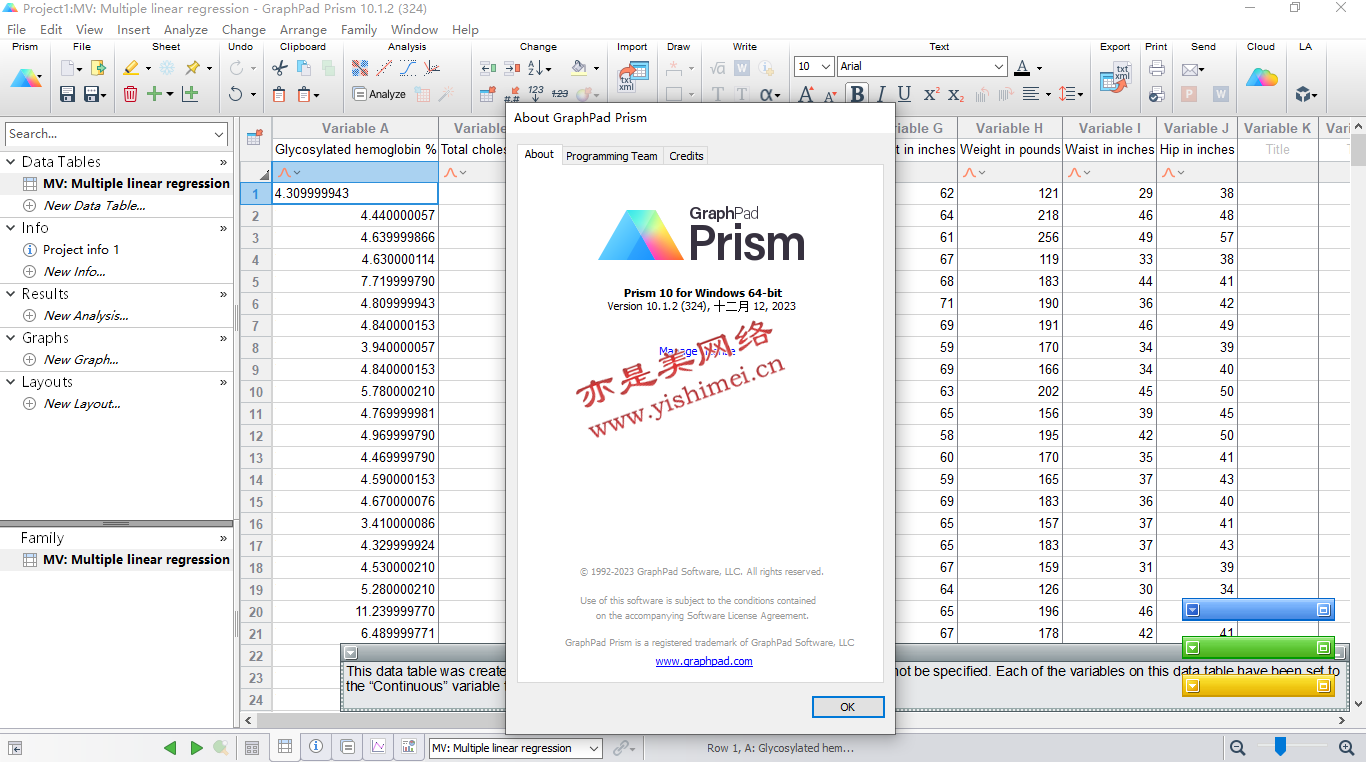Click New Graph... link
This screenshot has height=762, width=1366.
(81, 360)
